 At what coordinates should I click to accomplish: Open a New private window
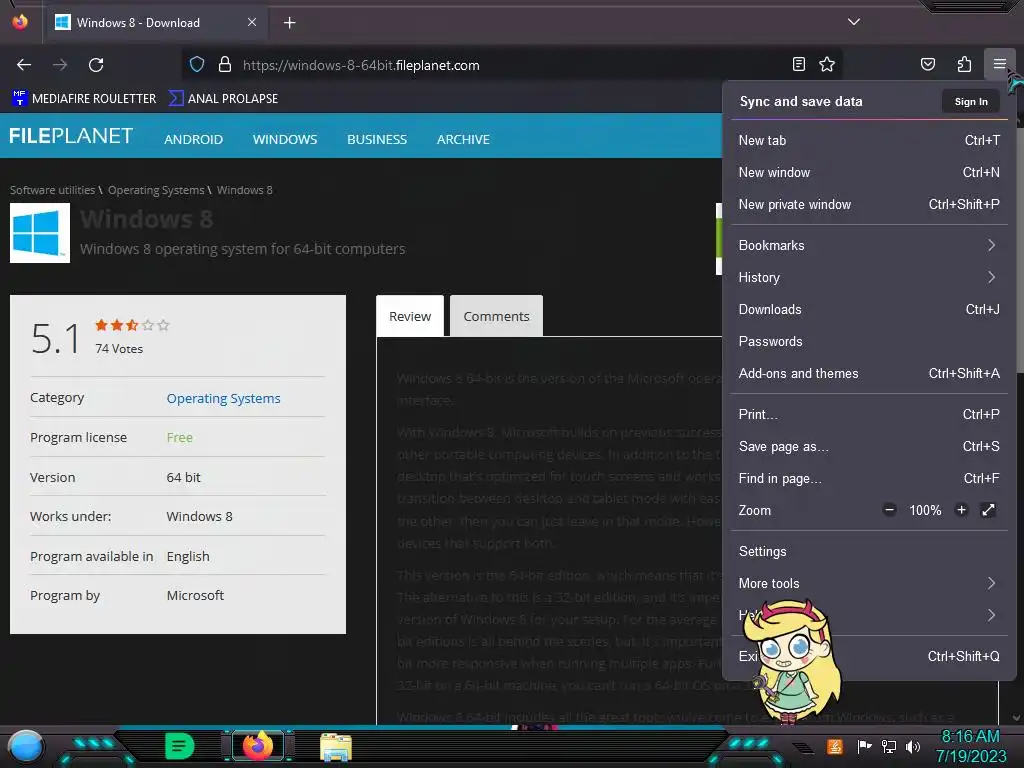coord(869,204)
